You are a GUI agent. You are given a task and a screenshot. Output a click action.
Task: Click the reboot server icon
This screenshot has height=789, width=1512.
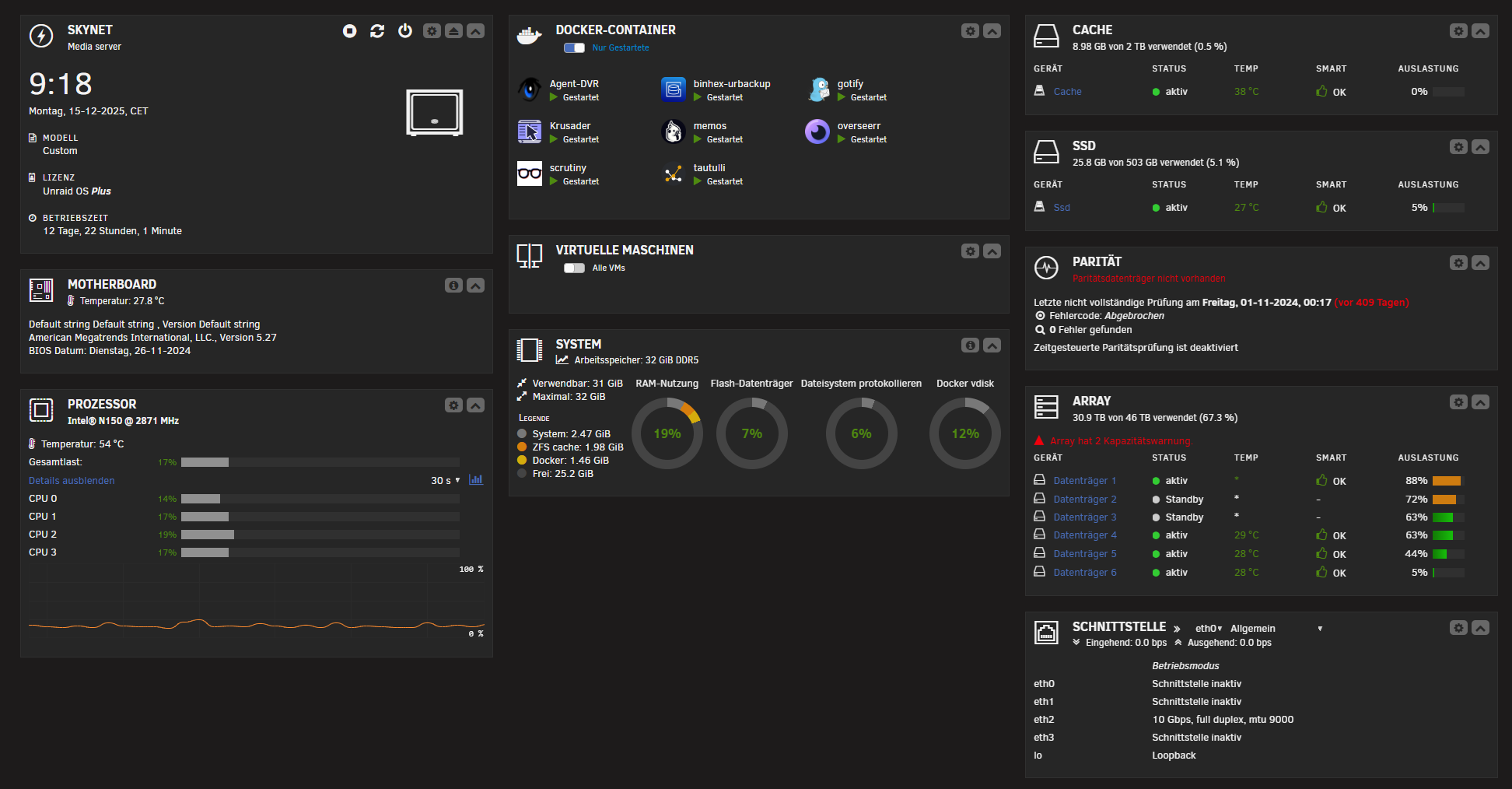(x=377, y=31)
